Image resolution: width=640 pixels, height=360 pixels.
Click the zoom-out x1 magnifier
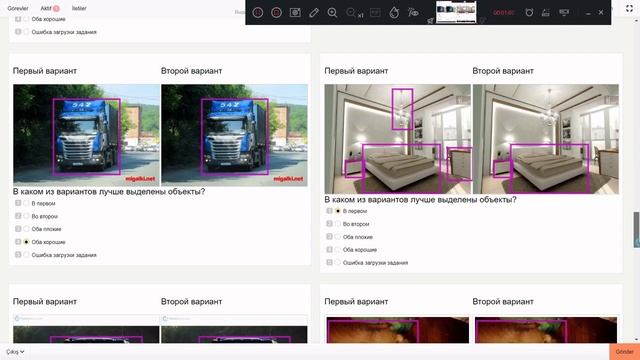pyautogui.click(x=354, y=13)
